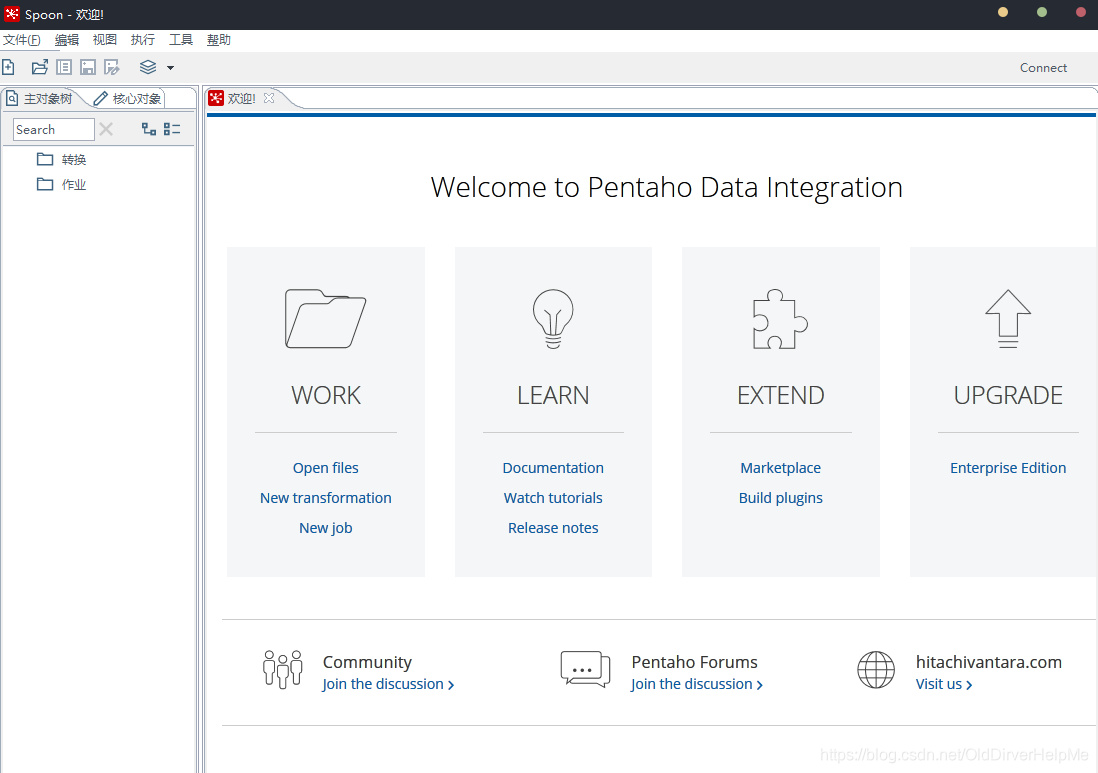Click the New file toolbar icon
The width and height of the screenshot is (1098, 773).
(x=8, y=67)
